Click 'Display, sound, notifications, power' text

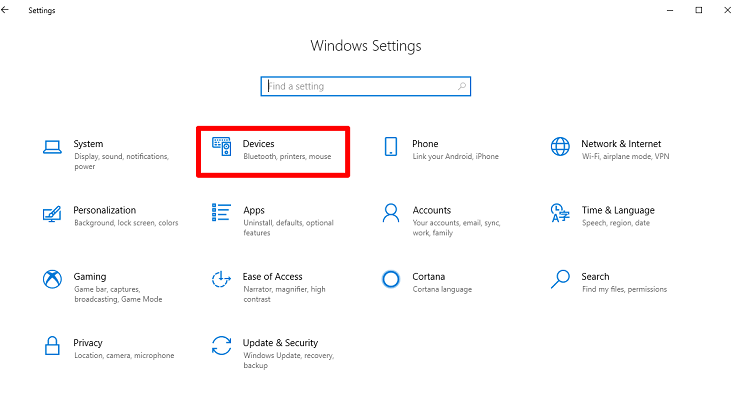click(121, 161)
